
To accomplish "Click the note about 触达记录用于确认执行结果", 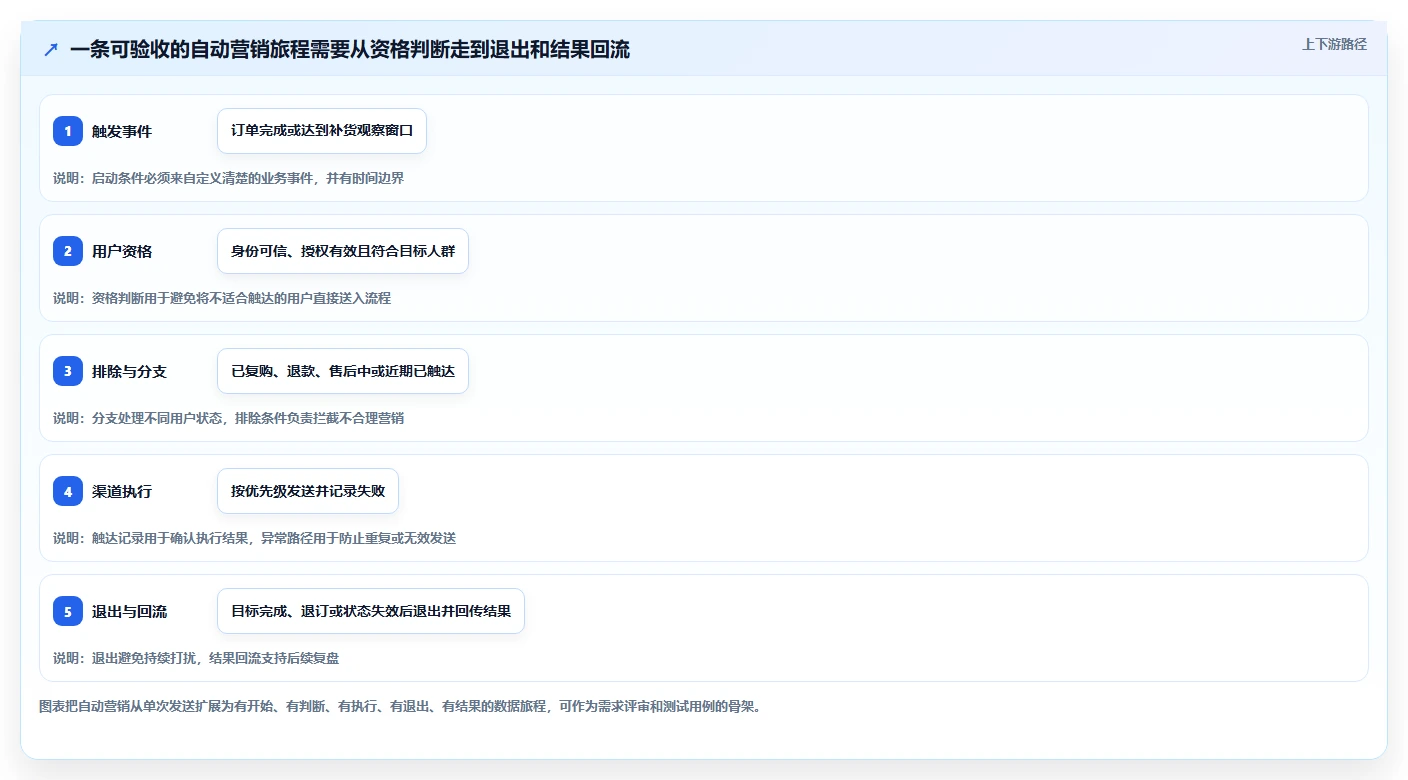I will click(254, 538).
